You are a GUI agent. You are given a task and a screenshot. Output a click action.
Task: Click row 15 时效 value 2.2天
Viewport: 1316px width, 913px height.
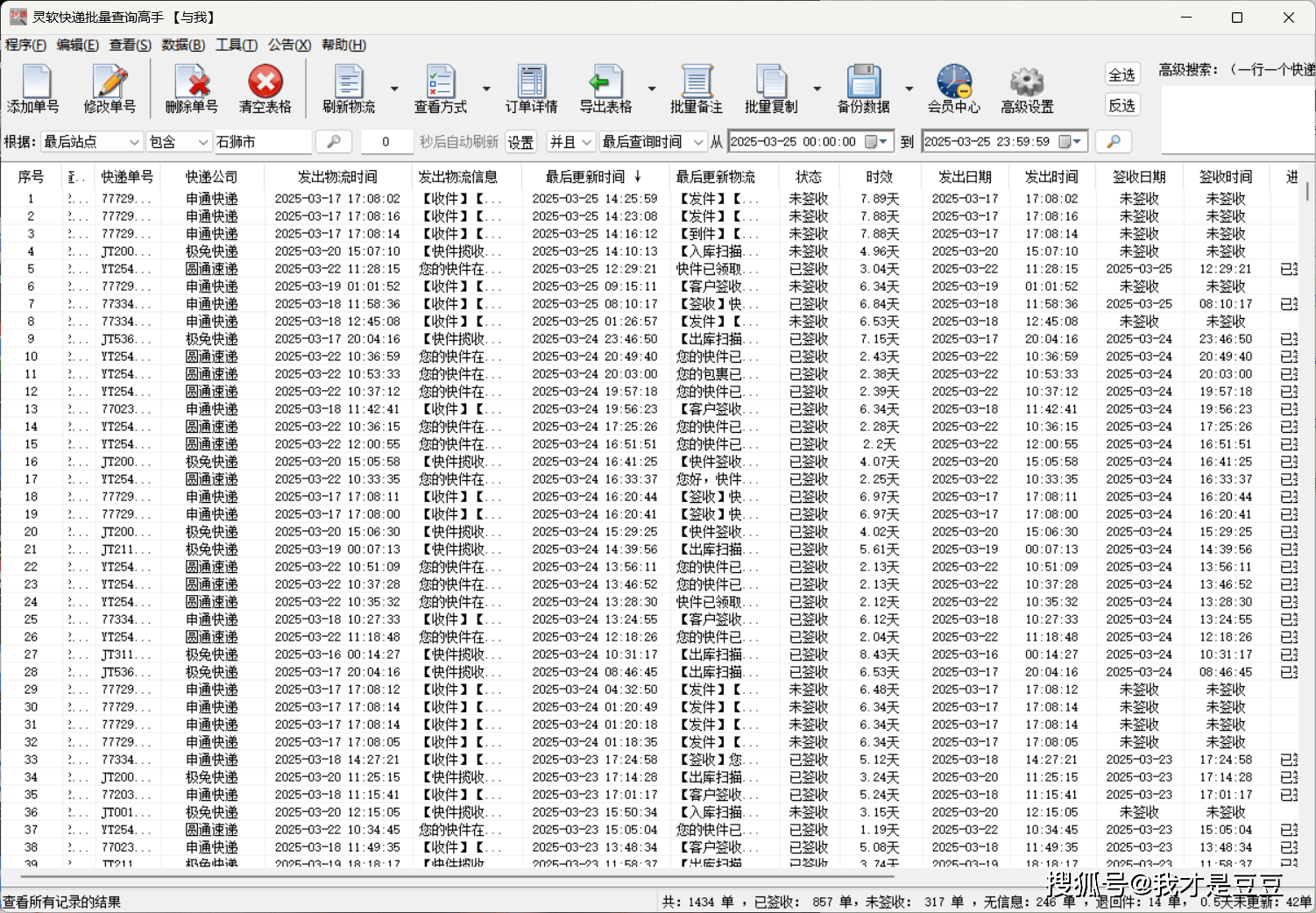(879, 444)
